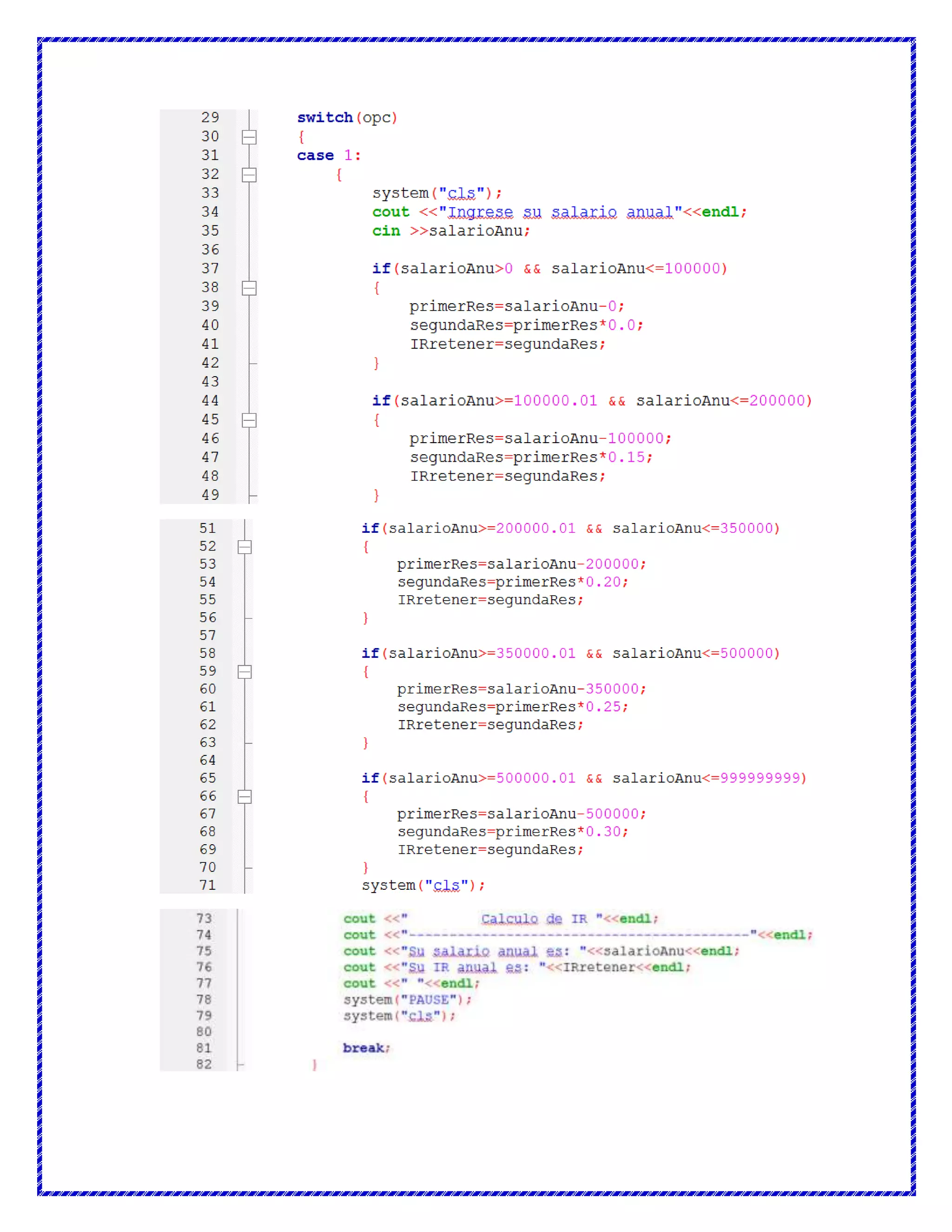The width and height of the screenshot is (952, 1232).
Task: Click line number 82 in the gutter
Action: click(x=204, y=1064)
